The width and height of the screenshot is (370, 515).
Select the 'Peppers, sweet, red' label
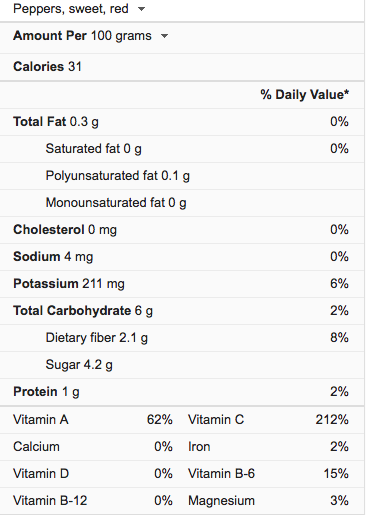(x=71, y=9)
